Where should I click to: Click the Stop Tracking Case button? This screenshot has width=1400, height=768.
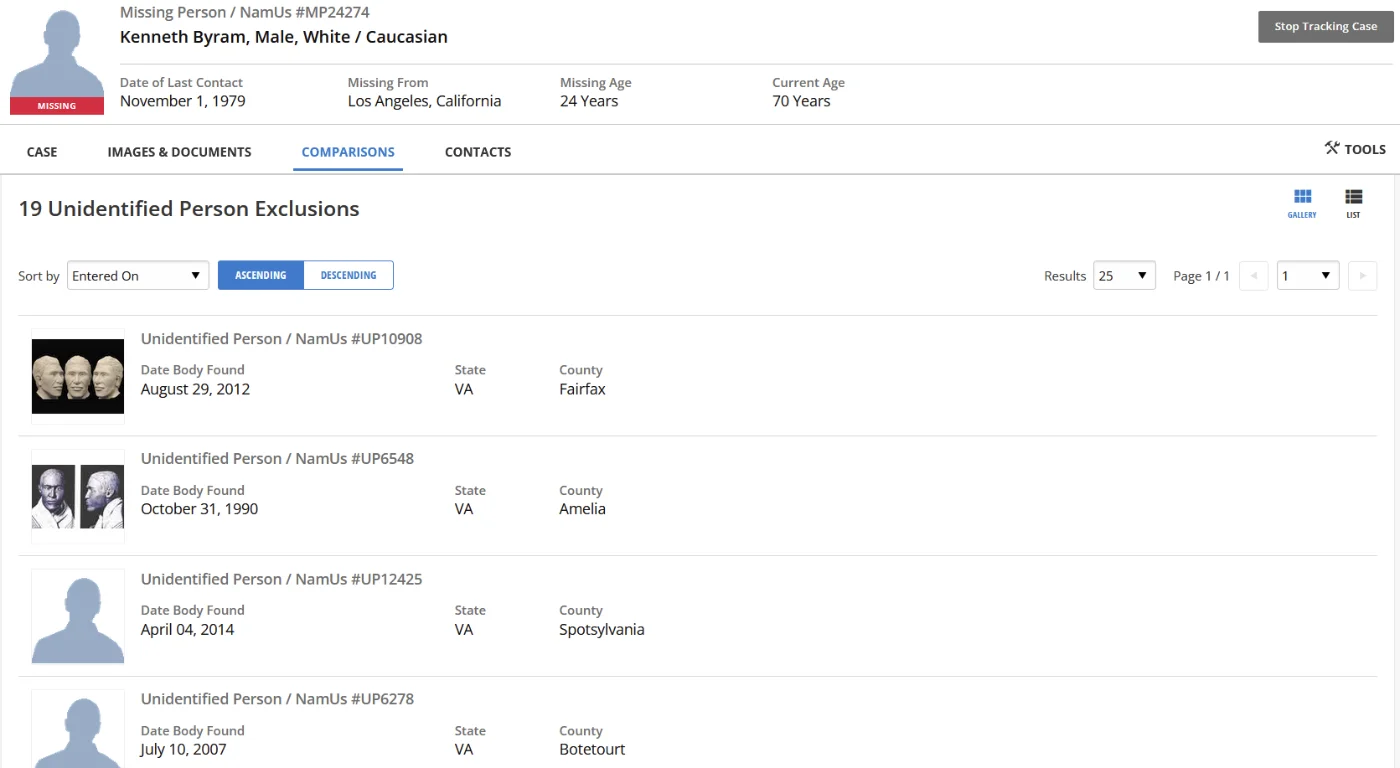pos(1325,27)
